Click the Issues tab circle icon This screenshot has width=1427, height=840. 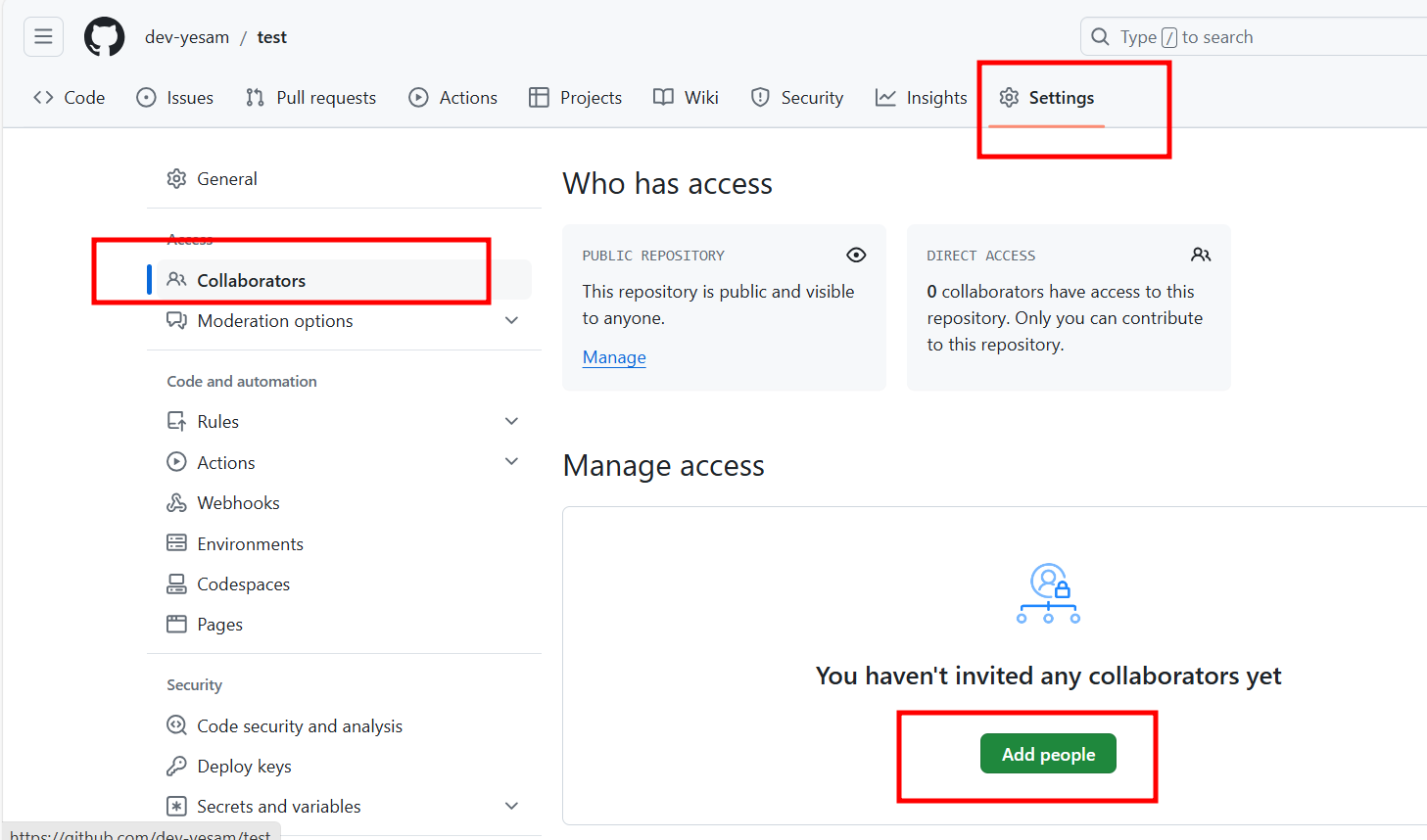tap(146, 97)
